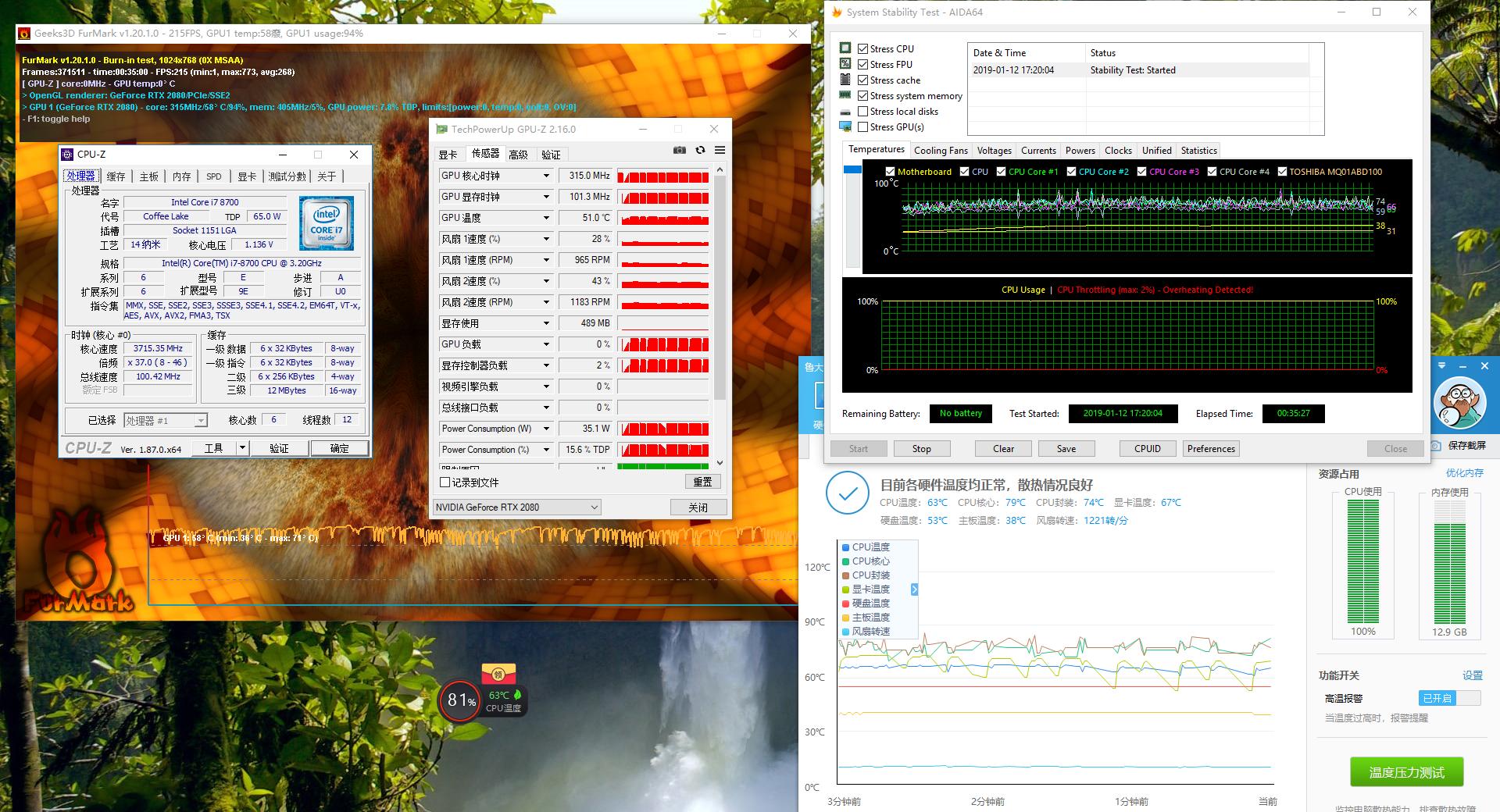The image size is (1500, 812).
Task: Click the GPU-Z title bar card icon
Action: (x=441, y=130)
